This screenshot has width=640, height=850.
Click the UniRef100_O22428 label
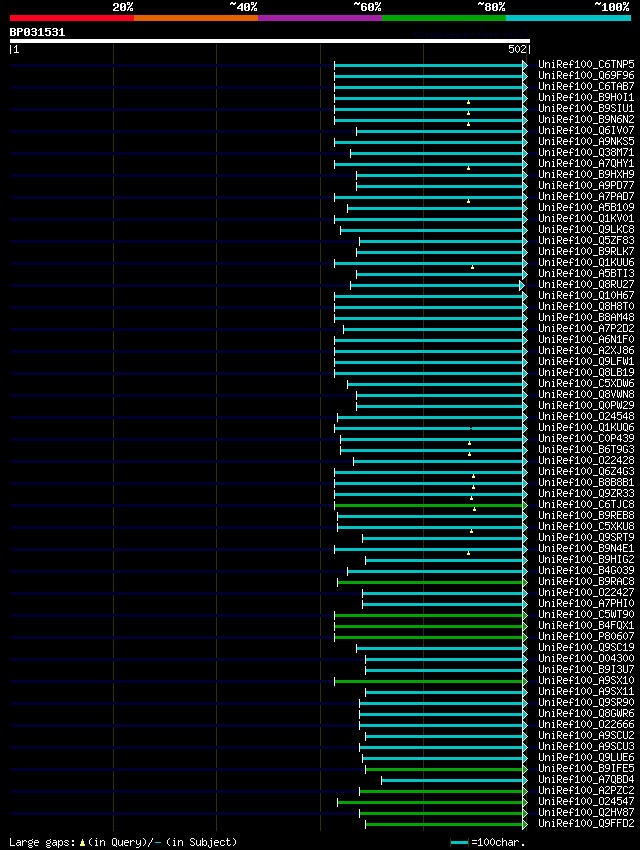coord(586,461)
